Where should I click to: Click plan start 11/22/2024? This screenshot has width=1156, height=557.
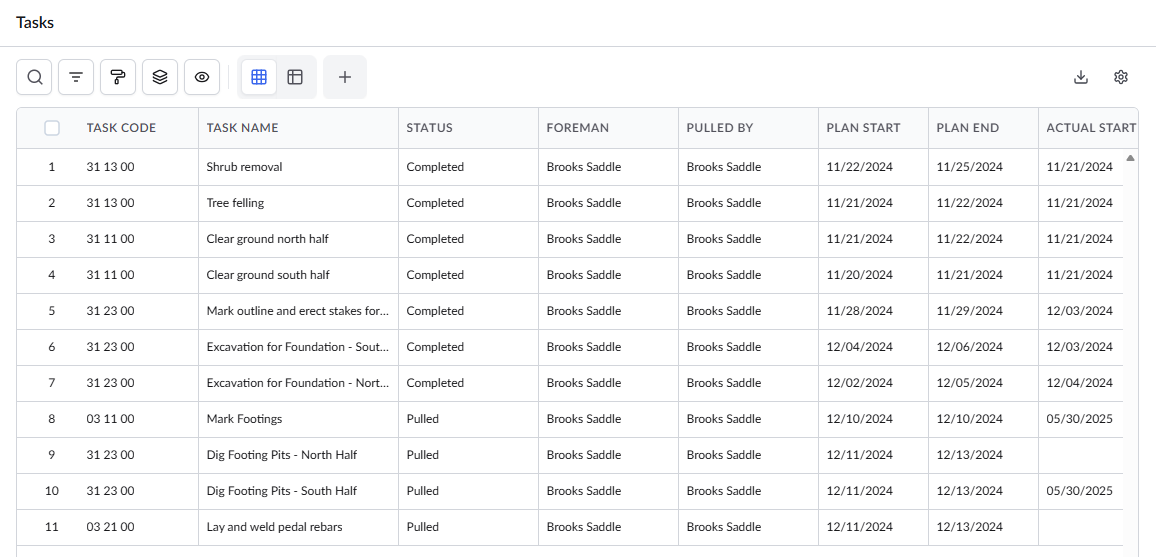tap(860, 167)
